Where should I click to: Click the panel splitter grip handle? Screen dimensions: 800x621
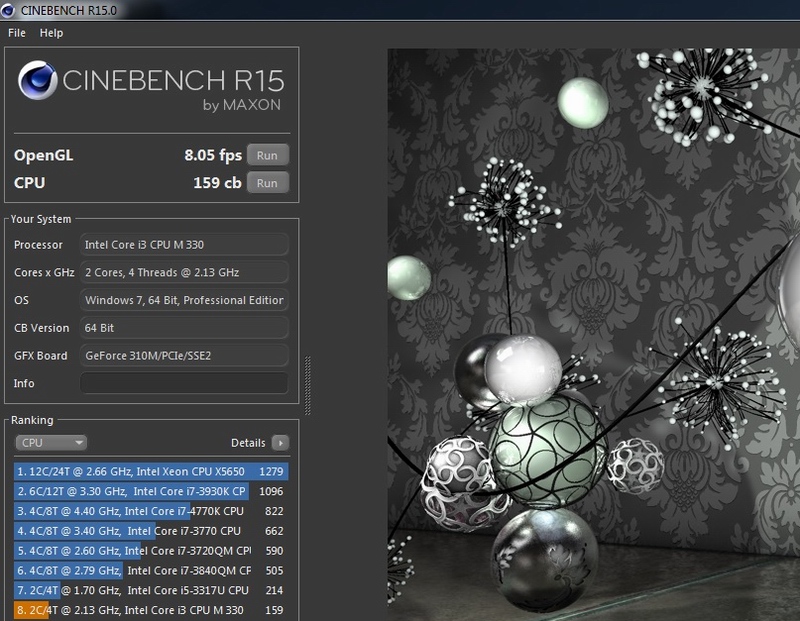pos(307,385)
